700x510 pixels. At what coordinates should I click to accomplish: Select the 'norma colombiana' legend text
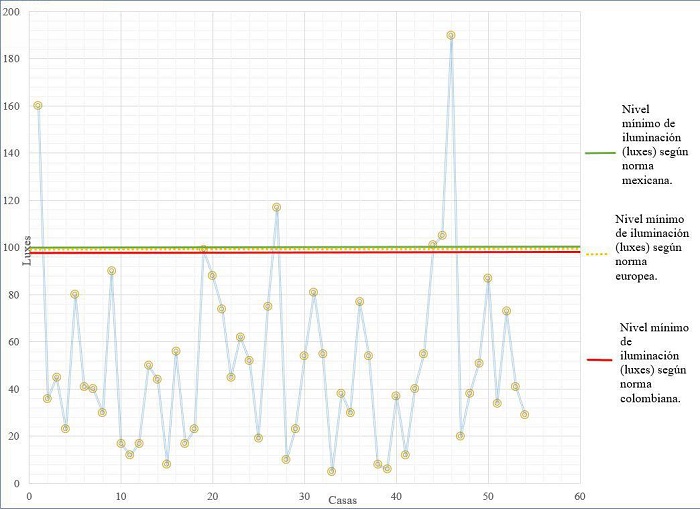[x=651, y=361]
